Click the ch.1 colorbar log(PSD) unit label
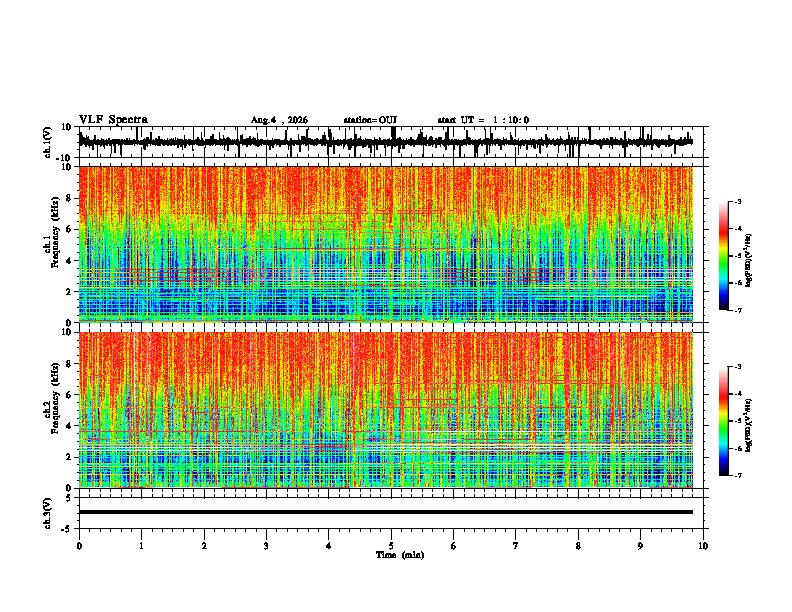The height and width of the screenshot is (612, 792). tap(749, 260)
